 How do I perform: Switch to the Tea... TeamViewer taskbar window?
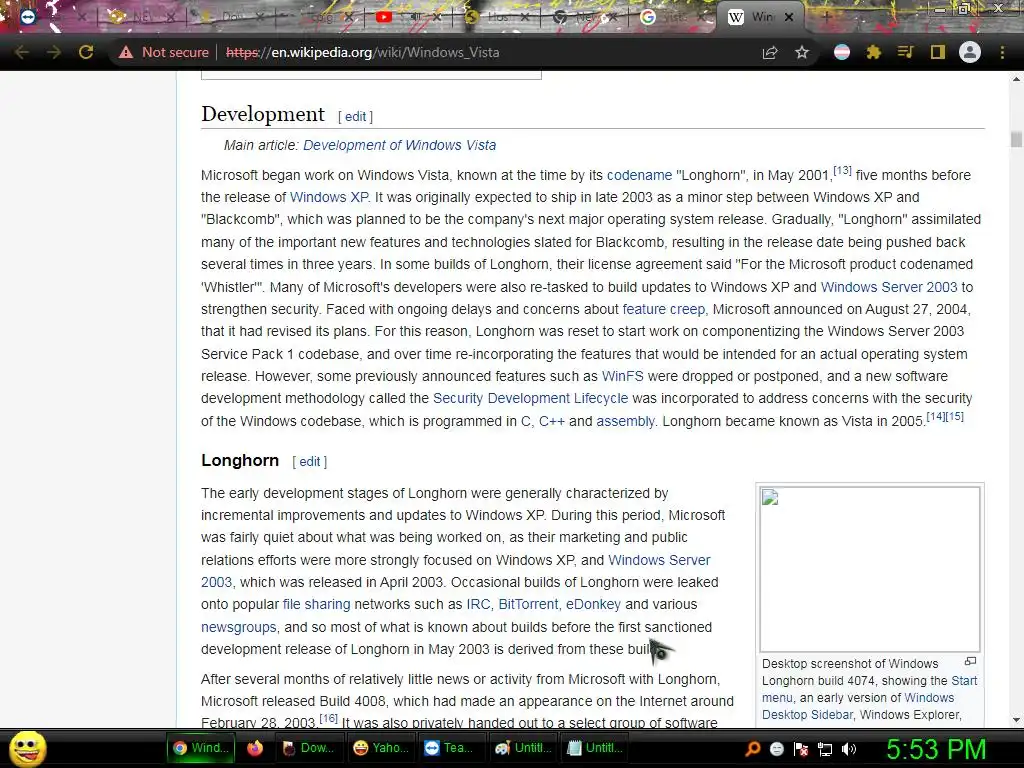coord(451,748)
